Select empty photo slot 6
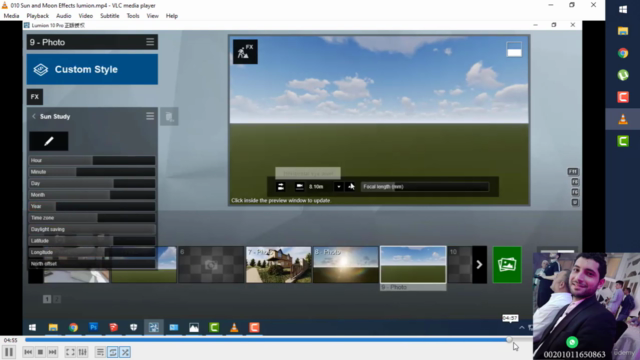 pyautogui.click(x=211, y=264)
